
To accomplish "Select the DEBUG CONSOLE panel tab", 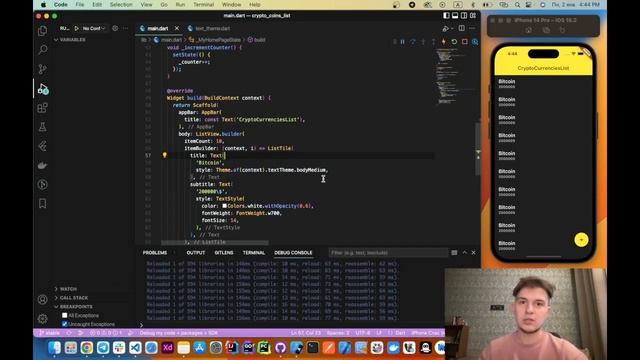I will point(293,253).
